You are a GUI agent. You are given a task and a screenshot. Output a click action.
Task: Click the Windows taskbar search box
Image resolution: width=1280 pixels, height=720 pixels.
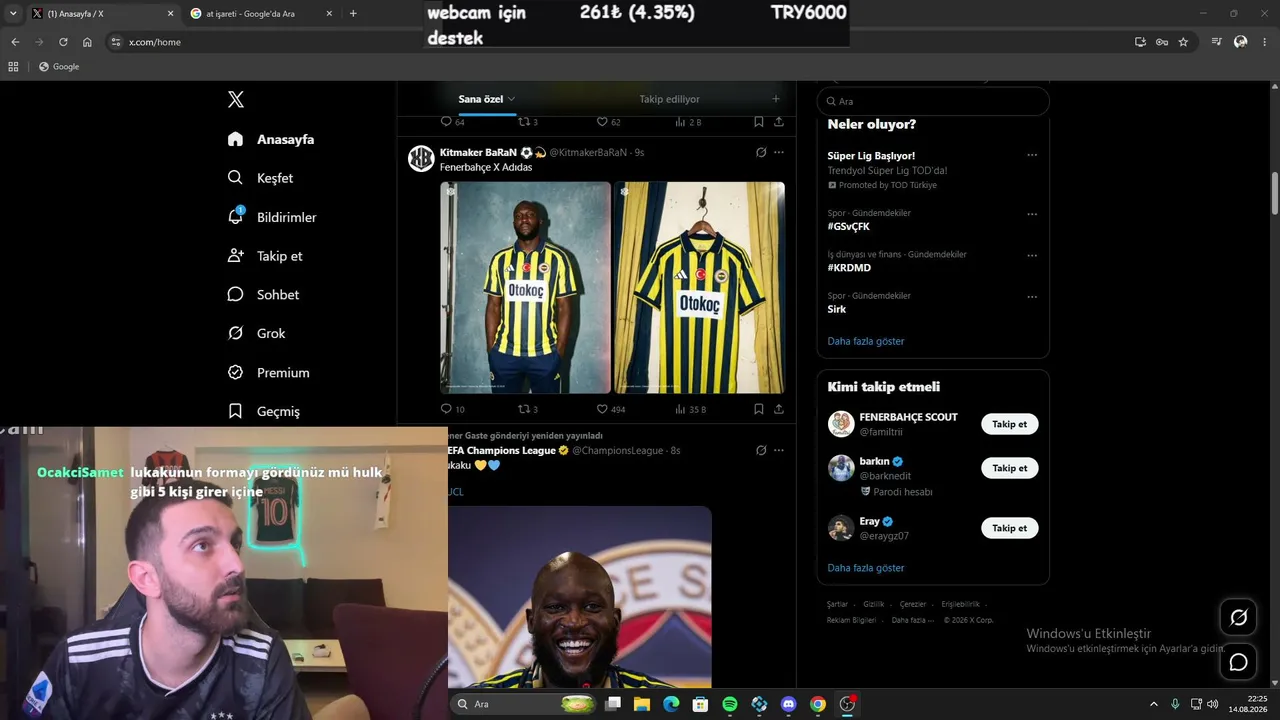(524, 704)
